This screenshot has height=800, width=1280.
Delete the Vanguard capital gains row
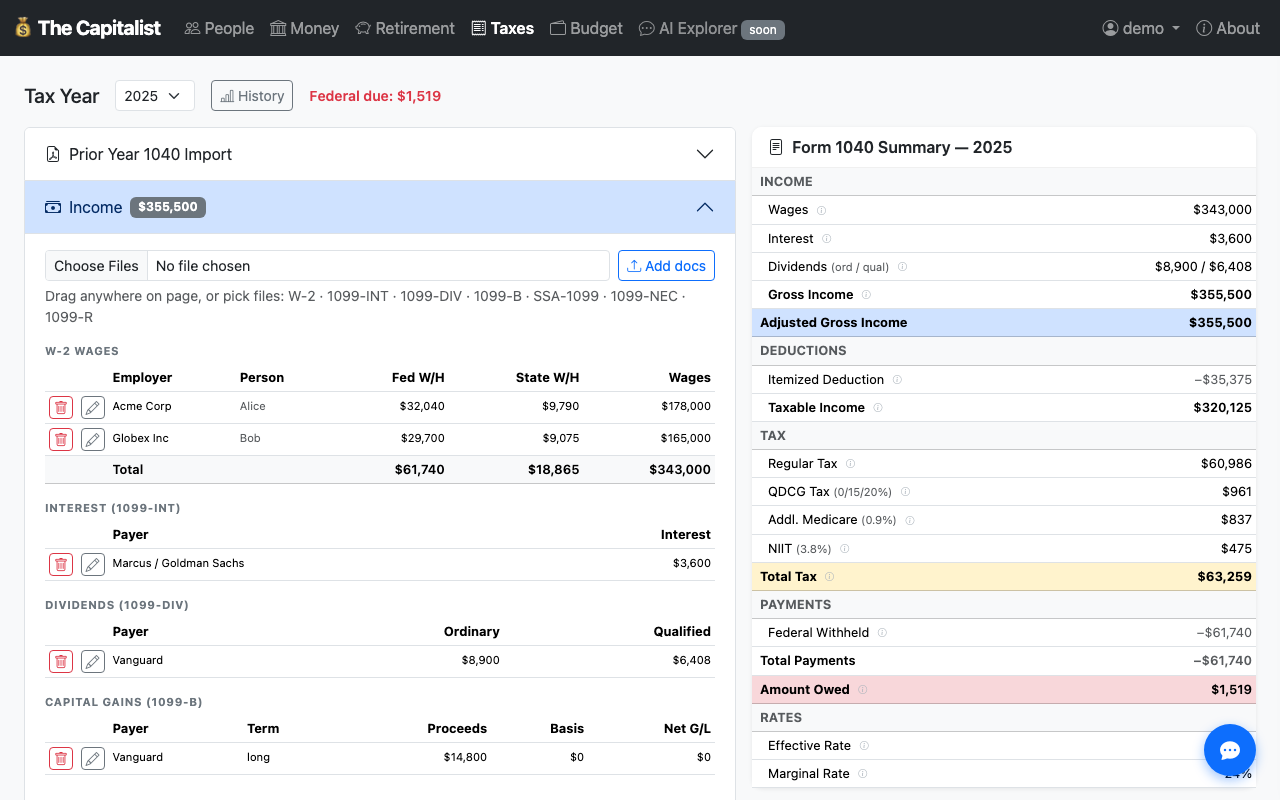pyautogui.click(x=60, y=758)
